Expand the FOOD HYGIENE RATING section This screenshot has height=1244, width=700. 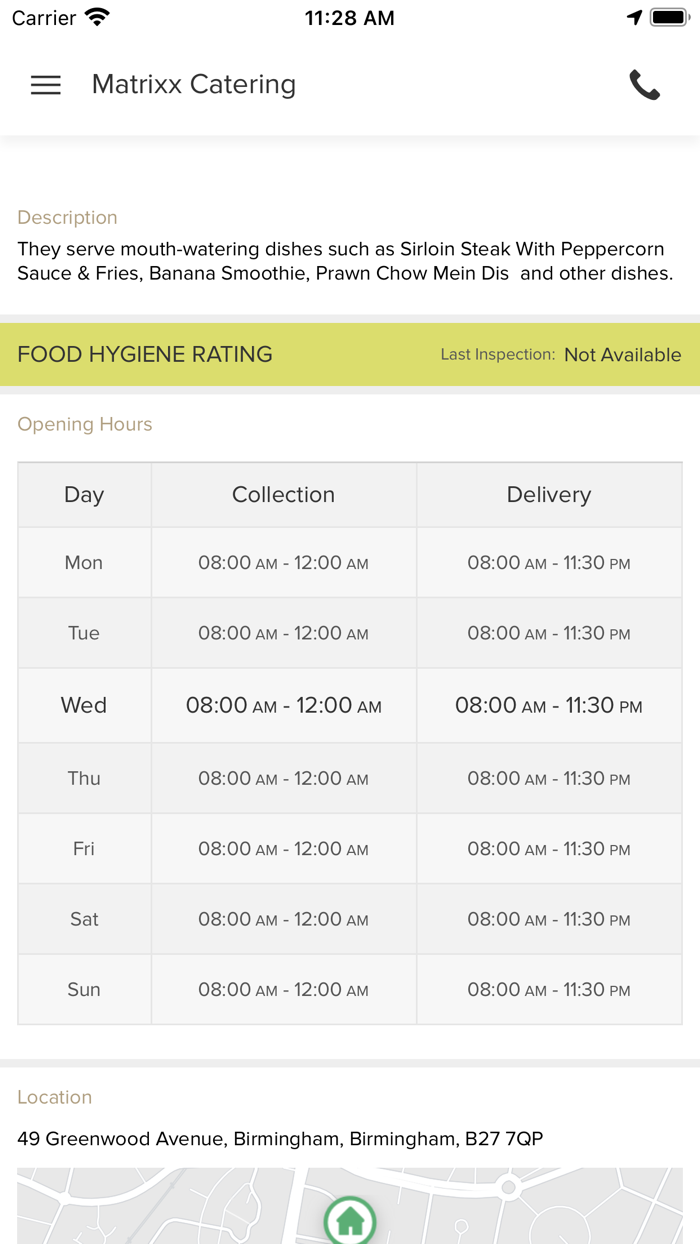tap(144, 354)
